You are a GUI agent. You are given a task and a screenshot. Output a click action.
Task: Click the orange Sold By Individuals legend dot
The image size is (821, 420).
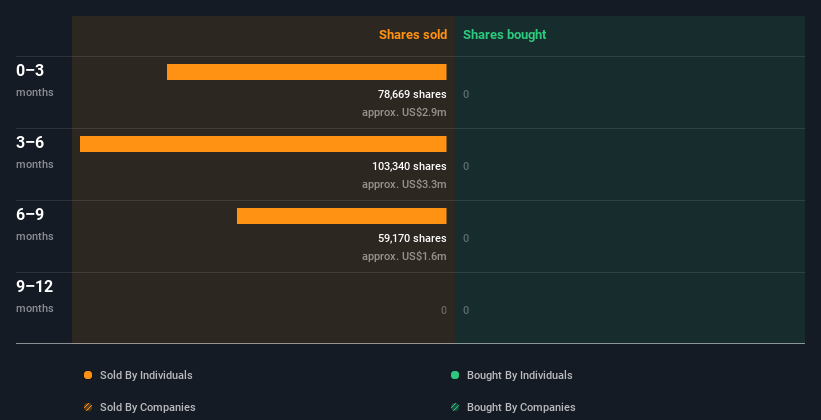coord(88,375)
